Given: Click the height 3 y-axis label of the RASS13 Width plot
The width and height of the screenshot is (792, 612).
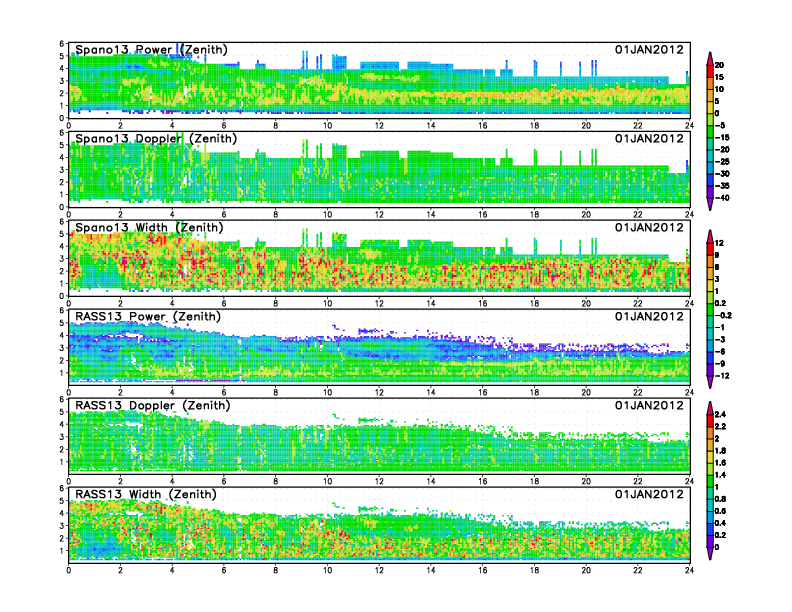Looking at the screenshot, I should point(62,526).
